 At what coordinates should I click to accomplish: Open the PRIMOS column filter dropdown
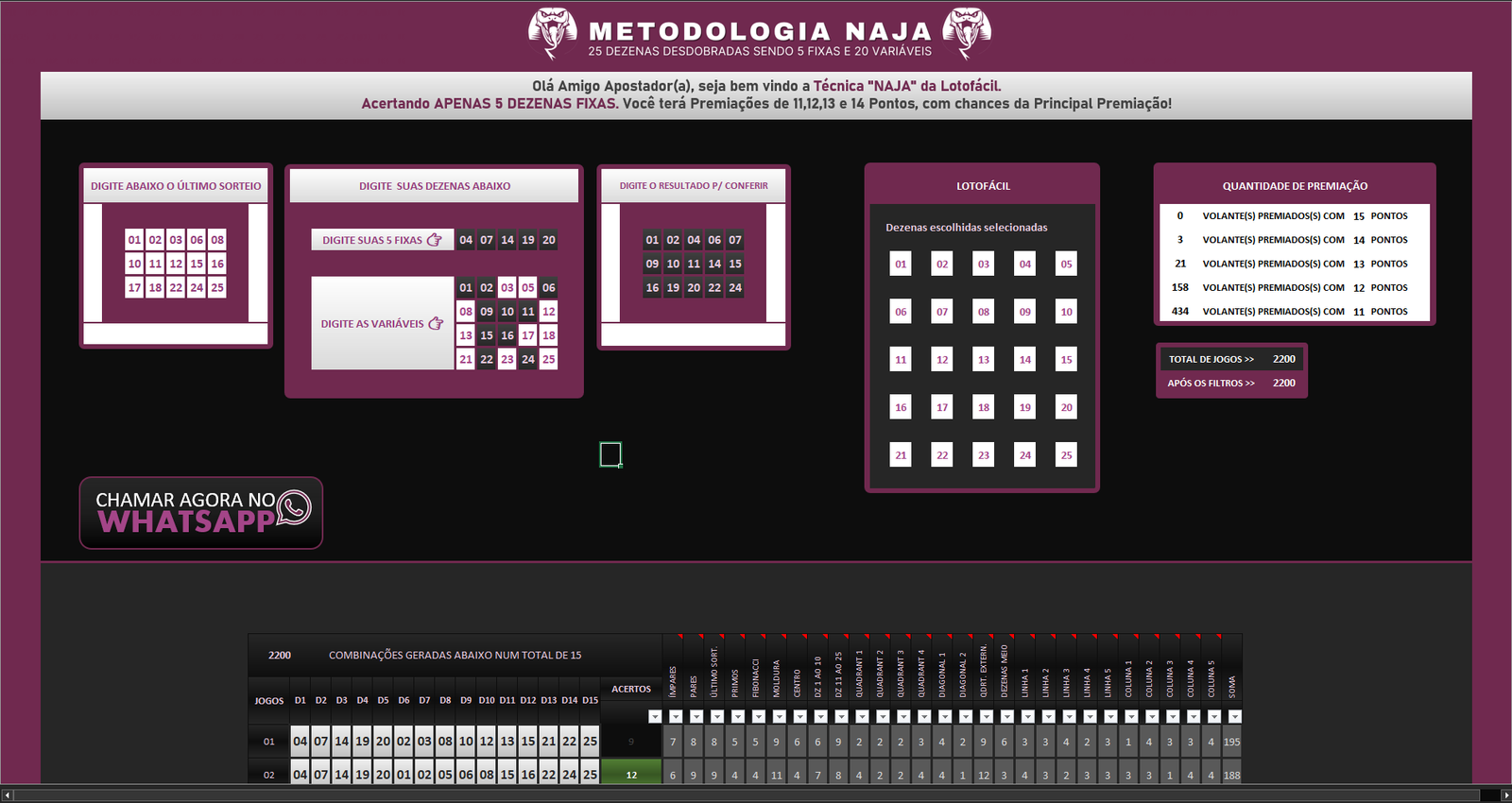click(x=738, y=717)
